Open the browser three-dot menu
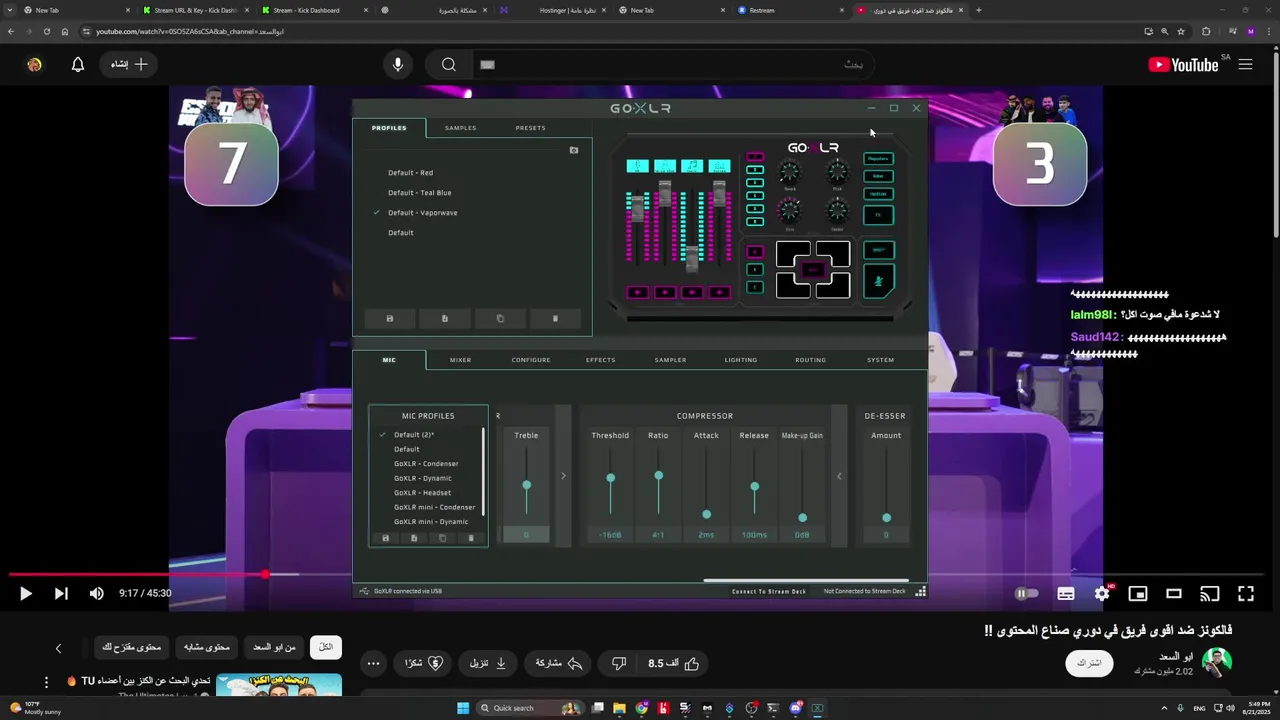This screenshot has width=1280, height=720. coord(1269,31)
